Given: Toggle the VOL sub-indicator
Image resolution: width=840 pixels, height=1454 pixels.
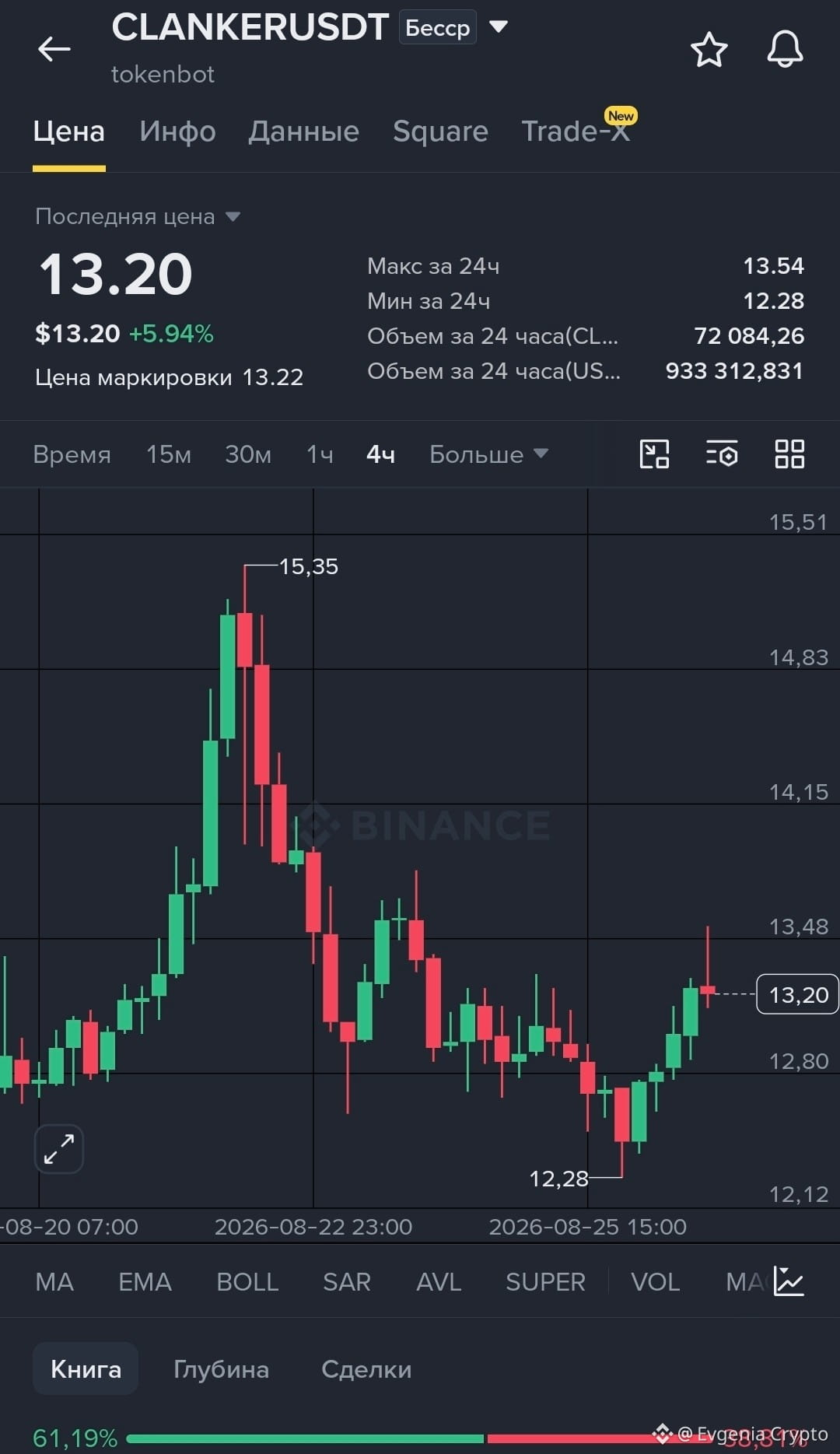Looking at the screenshot, I should point(655,1281).
